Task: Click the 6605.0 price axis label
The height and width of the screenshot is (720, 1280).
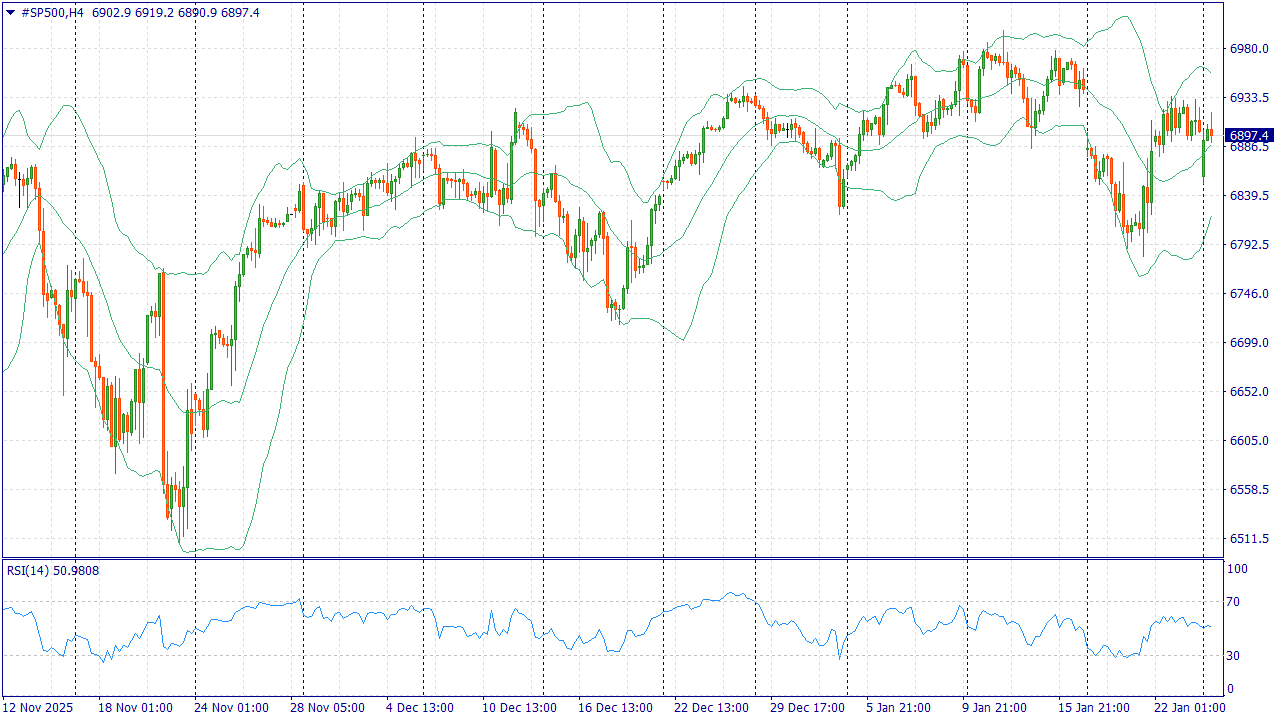Action: 1249,441
